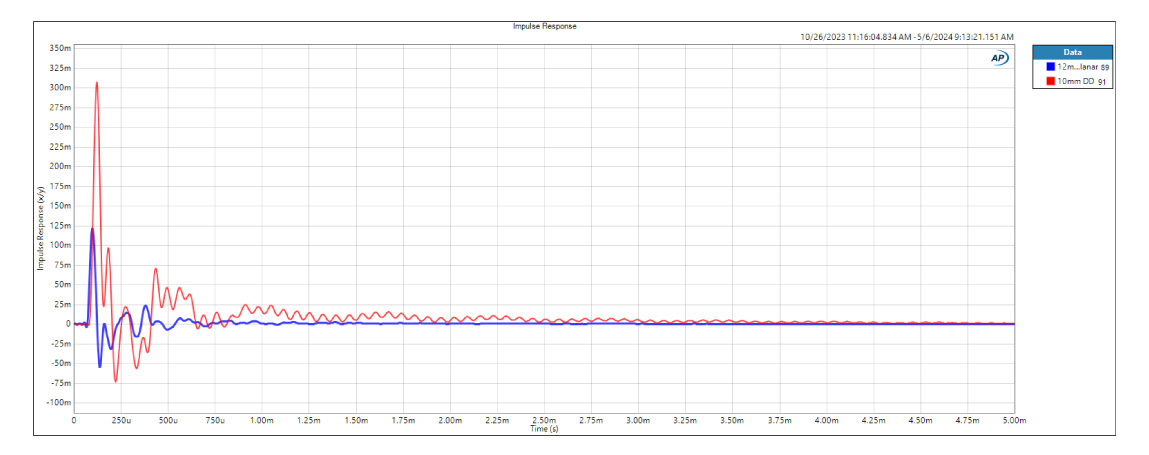Click the red trace's lowest dip near -75m
Image resolution: width=1149 pixels, height=455 pixels.
(x=116, y=381)
